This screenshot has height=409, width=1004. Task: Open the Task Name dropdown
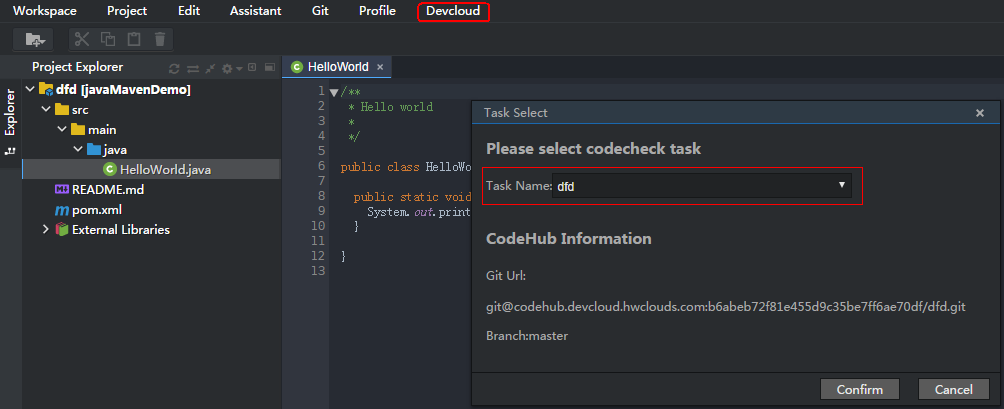tap(842, 186)
